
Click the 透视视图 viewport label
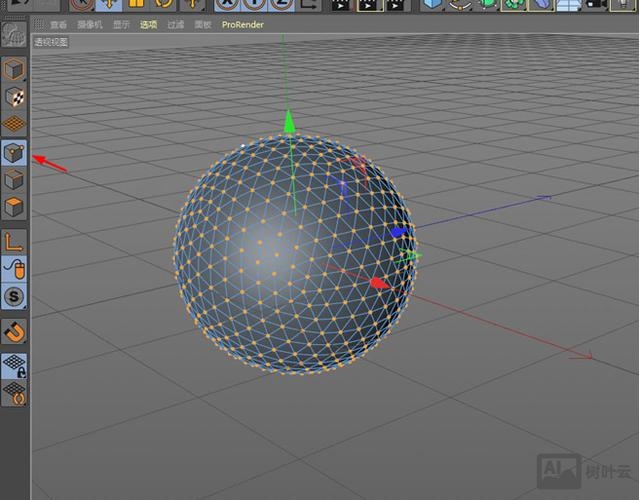coord(51,42)
